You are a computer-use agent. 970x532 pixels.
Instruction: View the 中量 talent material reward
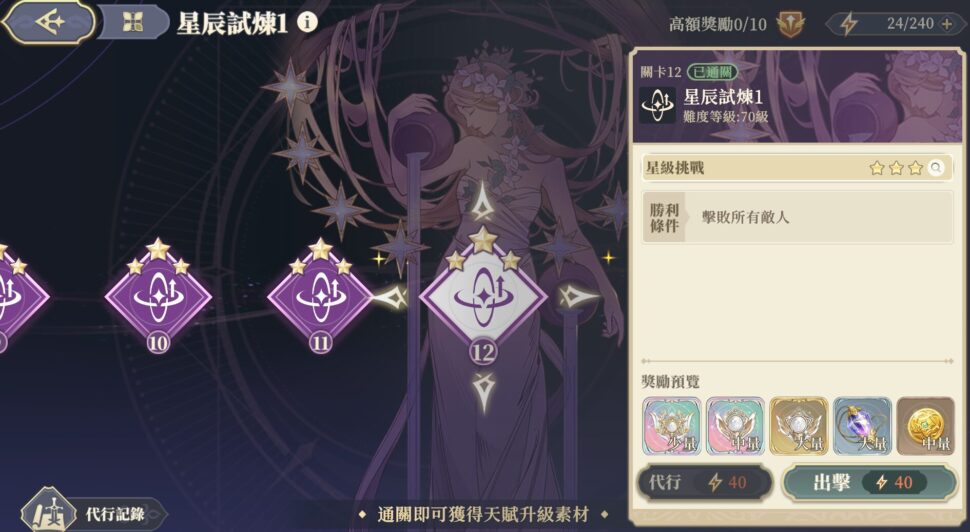click(x=736, y=426)
